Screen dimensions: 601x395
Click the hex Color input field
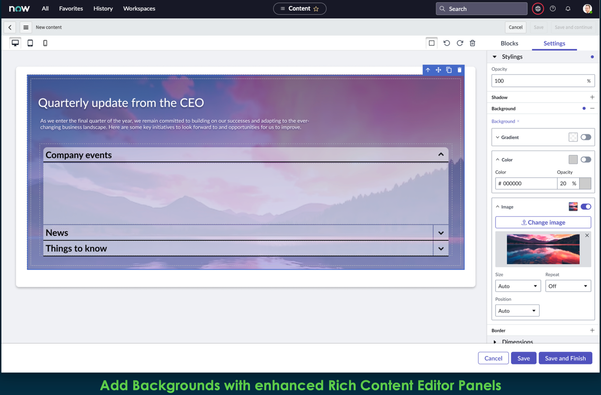point(526,183)
